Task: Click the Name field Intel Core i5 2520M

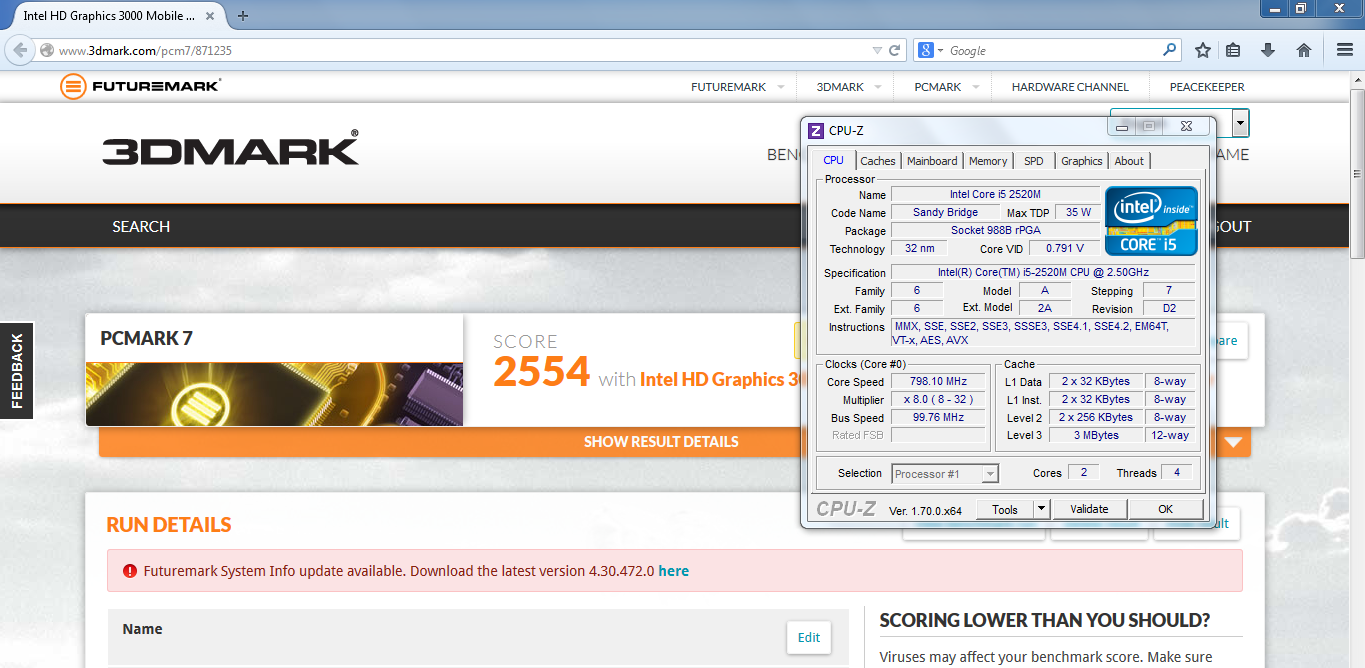Action: coord(995,194)
